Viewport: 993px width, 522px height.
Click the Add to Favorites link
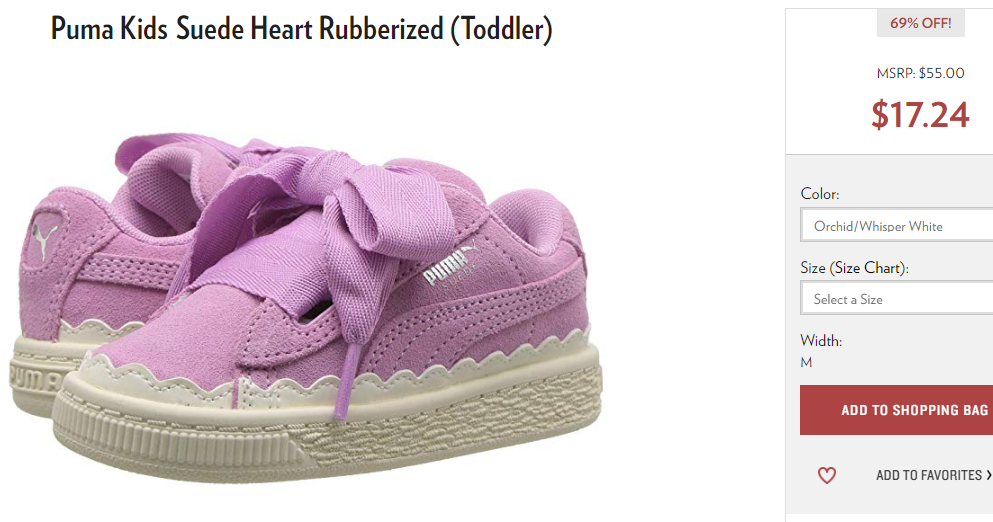tap(929, 475)
